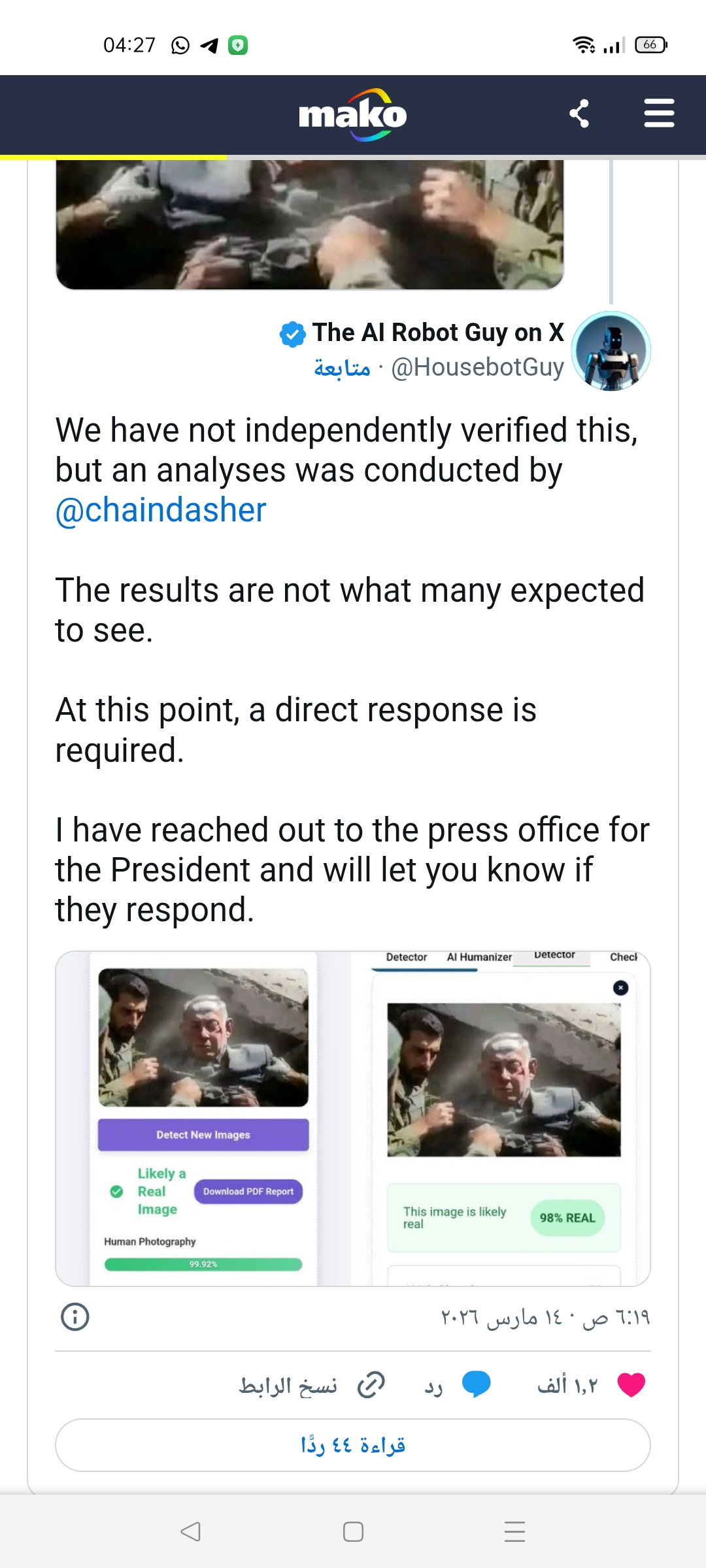Open the robot profile avatar
This screenshot has width=706, height=1568.
point(611,351)
